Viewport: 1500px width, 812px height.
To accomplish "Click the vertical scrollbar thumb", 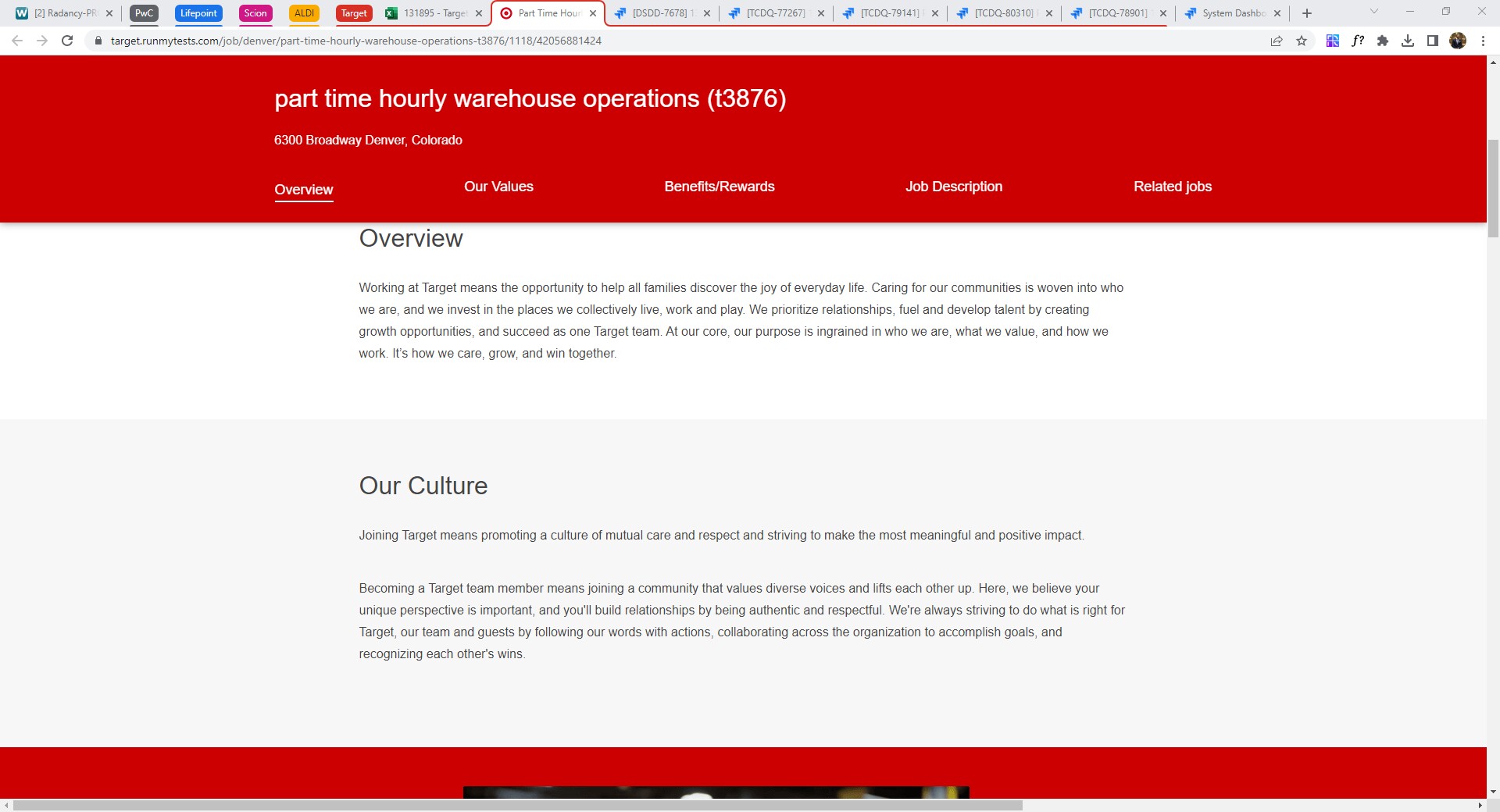I will [x=1493, y=188].
